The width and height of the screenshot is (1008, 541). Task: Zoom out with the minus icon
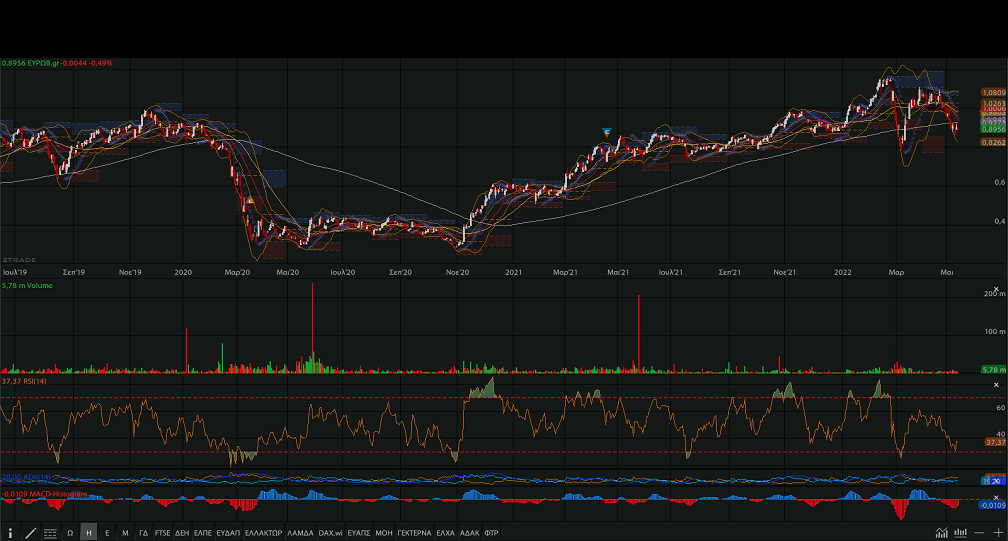(979, 533)
